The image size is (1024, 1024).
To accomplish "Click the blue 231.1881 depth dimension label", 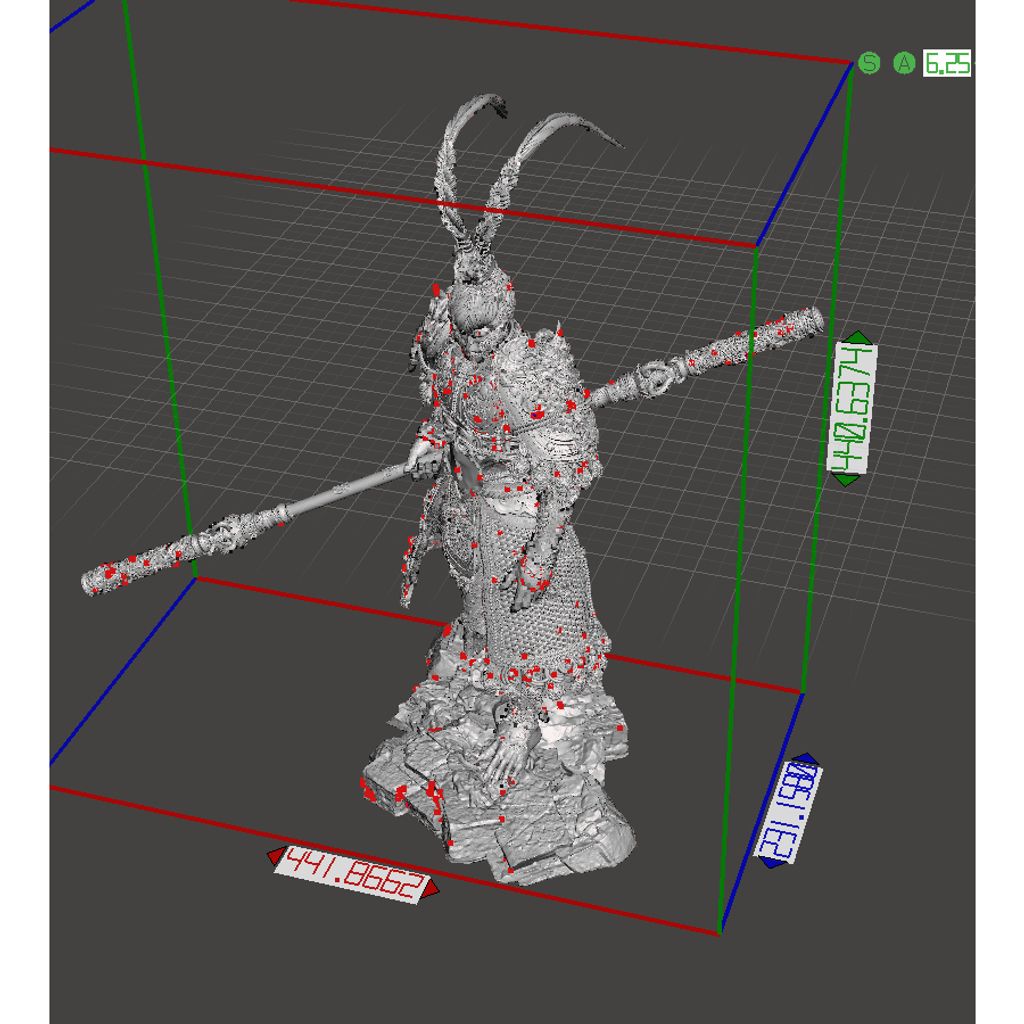I will [x=789, y=812].
